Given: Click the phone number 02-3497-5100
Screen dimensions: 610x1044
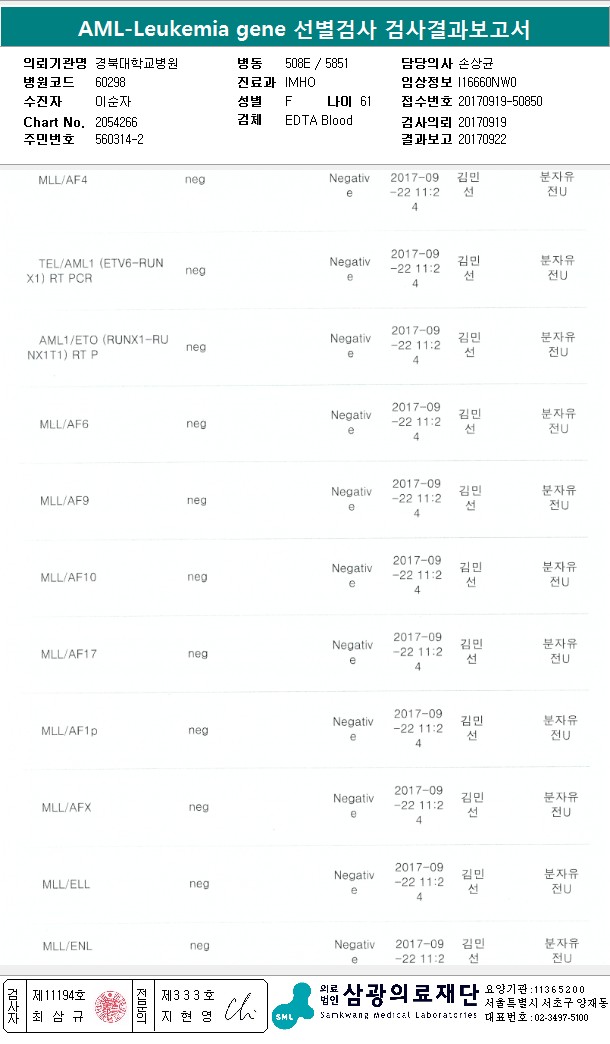Looking at the screenshot, I should coord(562,1017).
